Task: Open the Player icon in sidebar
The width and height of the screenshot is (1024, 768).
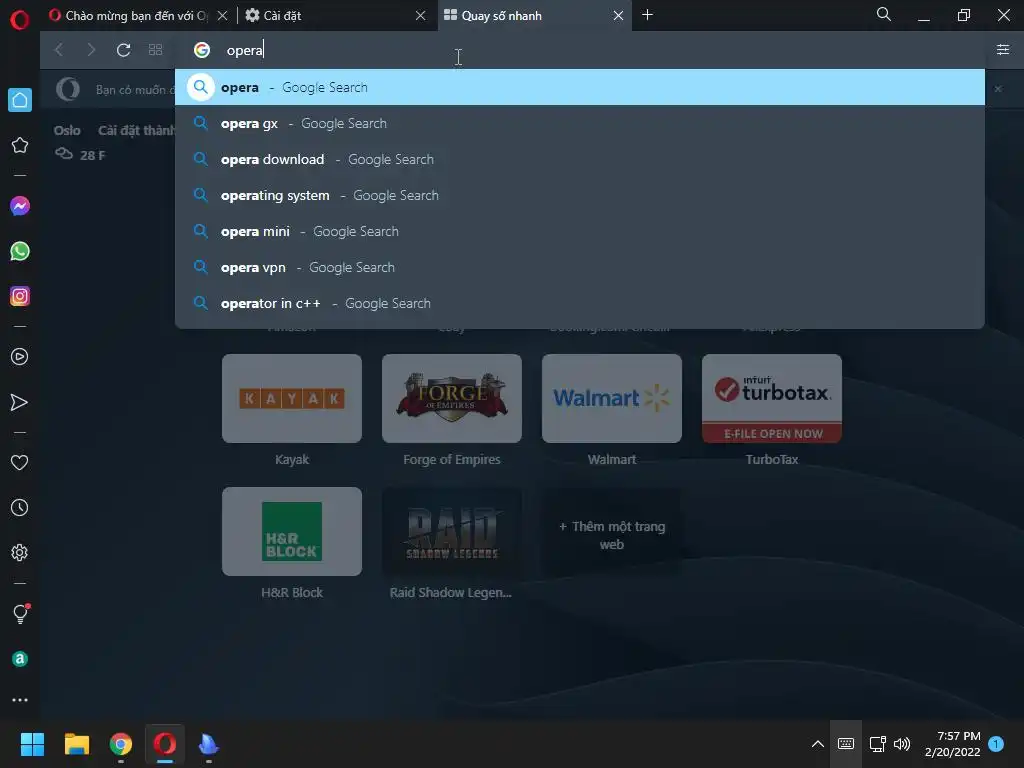Action: pyautogui.click(x=20, y=357)
